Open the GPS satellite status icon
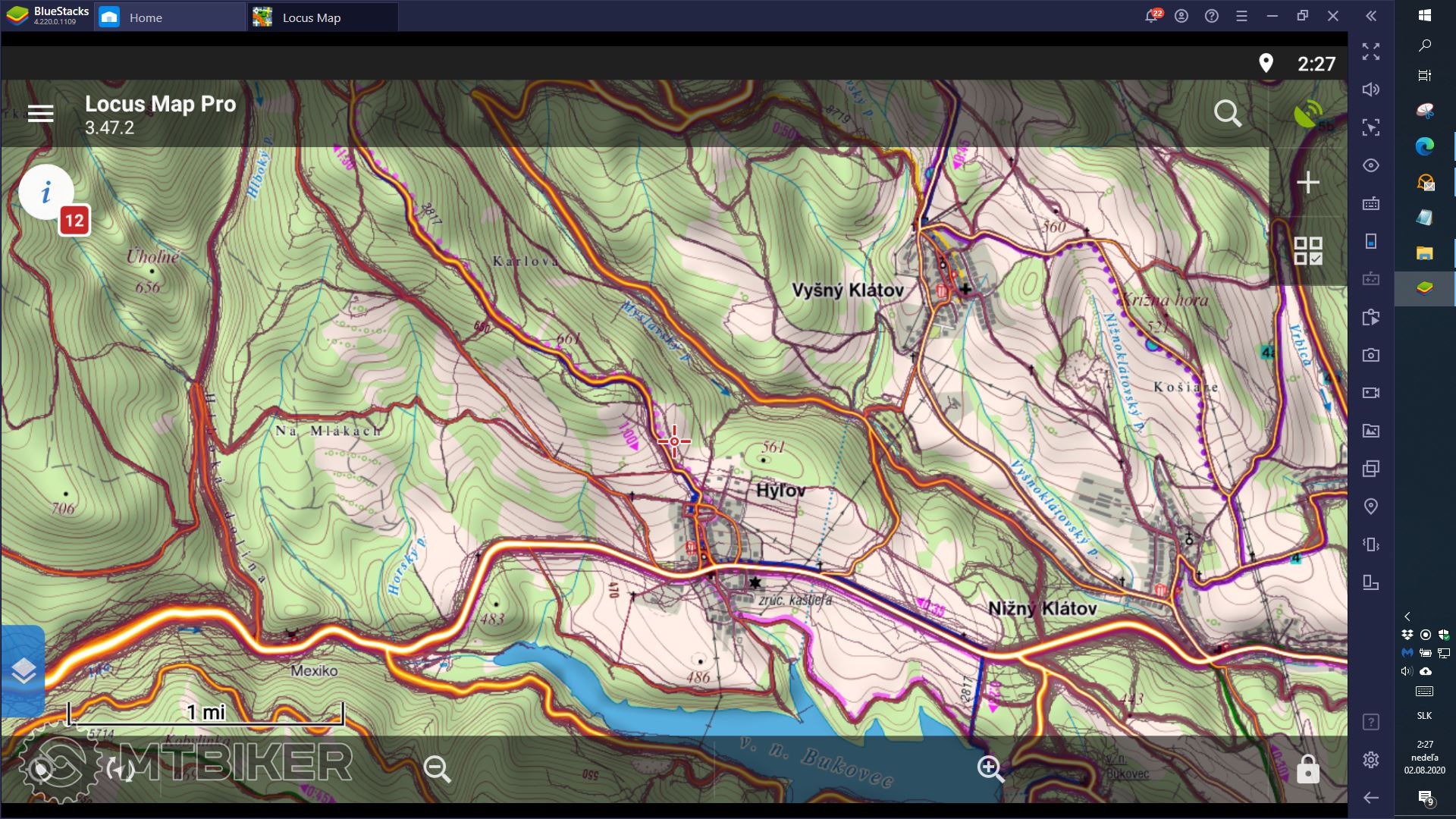This screenshot has height=819, width=1456. point(1307,115)
